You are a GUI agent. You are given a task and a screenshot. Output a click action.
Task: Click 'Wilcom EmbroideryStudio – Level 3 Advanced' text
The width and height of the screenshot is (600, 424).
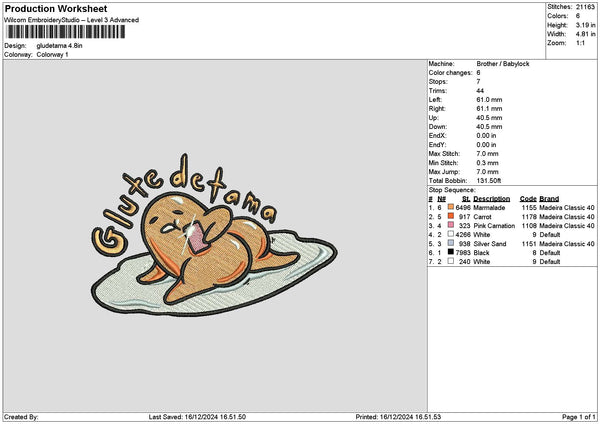click(x=72, y=20)
